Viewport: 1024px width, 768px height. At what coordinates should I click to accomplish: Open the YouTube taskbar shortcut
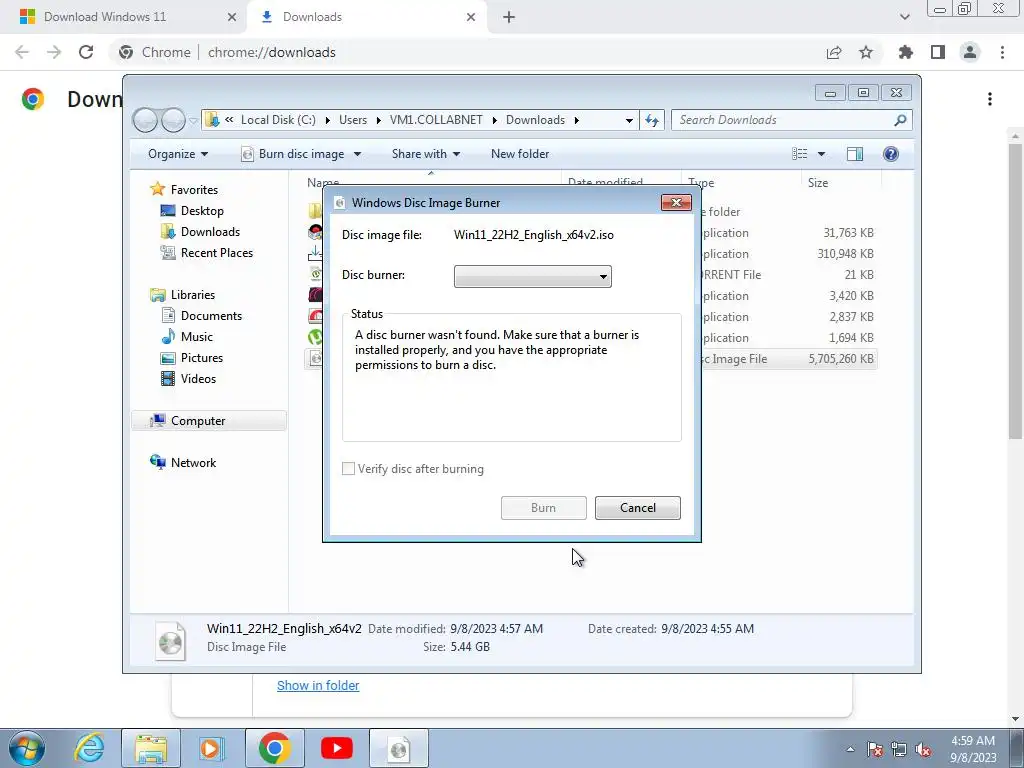[337, 748]
